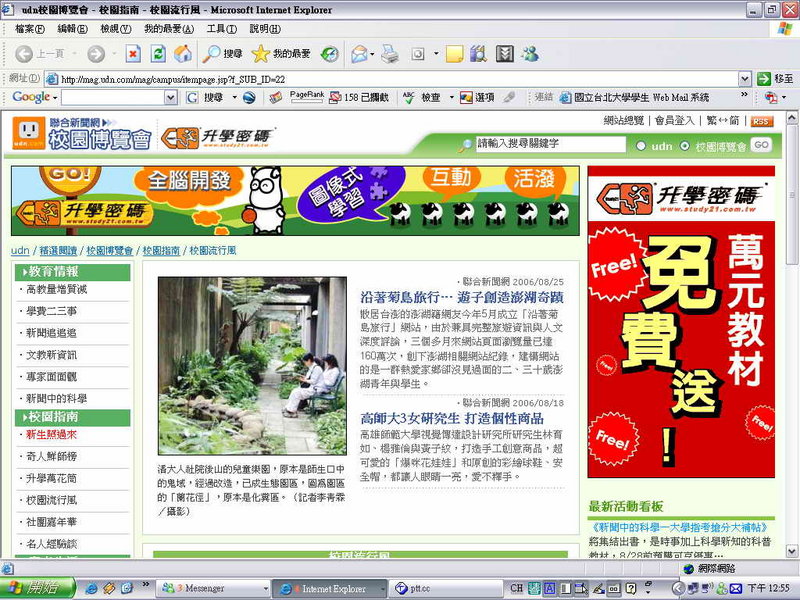The height and width of the screenshot is (600, 800).
Task: Open the garden photo thumbnail
Action: coord(252,366)
